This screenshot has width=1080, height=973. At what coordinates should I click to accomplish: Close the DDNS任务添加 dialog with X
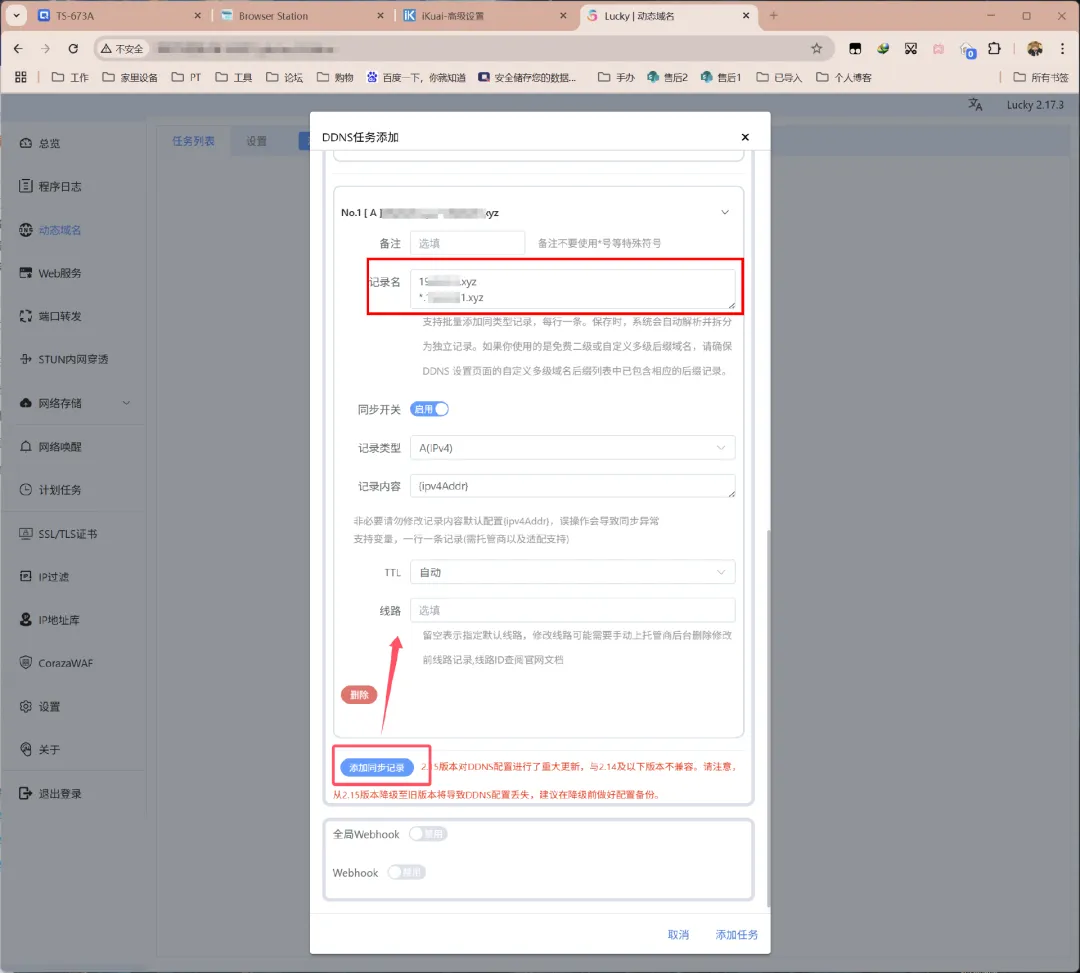(x=744, y=137)
